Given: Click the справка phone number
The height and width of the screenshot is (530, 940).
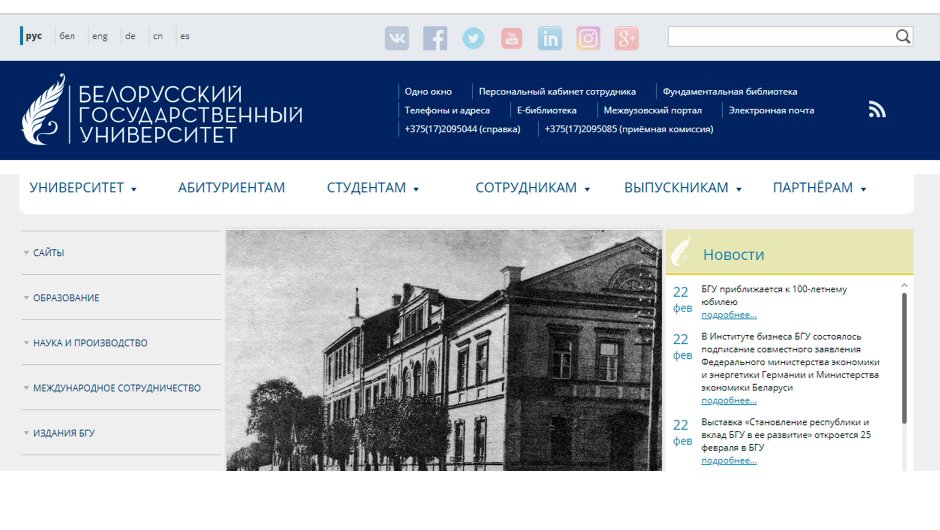Looking at the screenshot, I should [462, 129].
